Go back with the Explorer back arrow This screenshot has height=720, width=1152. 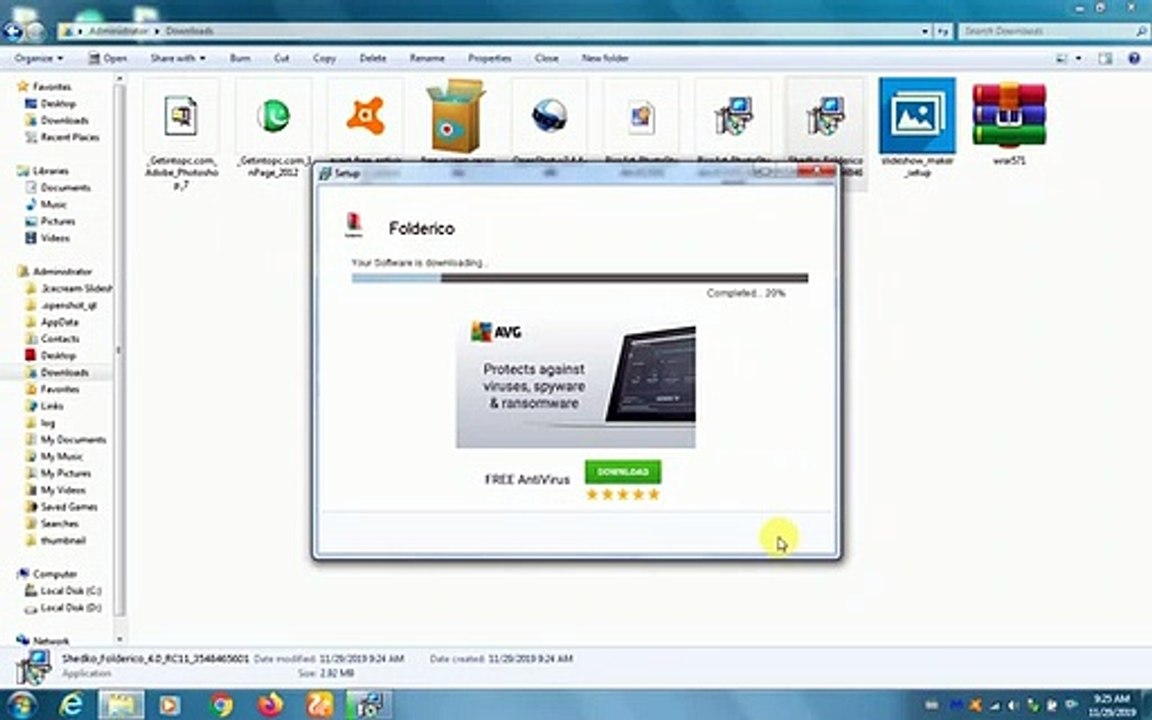pyautogui.click(x=12, y=31)
